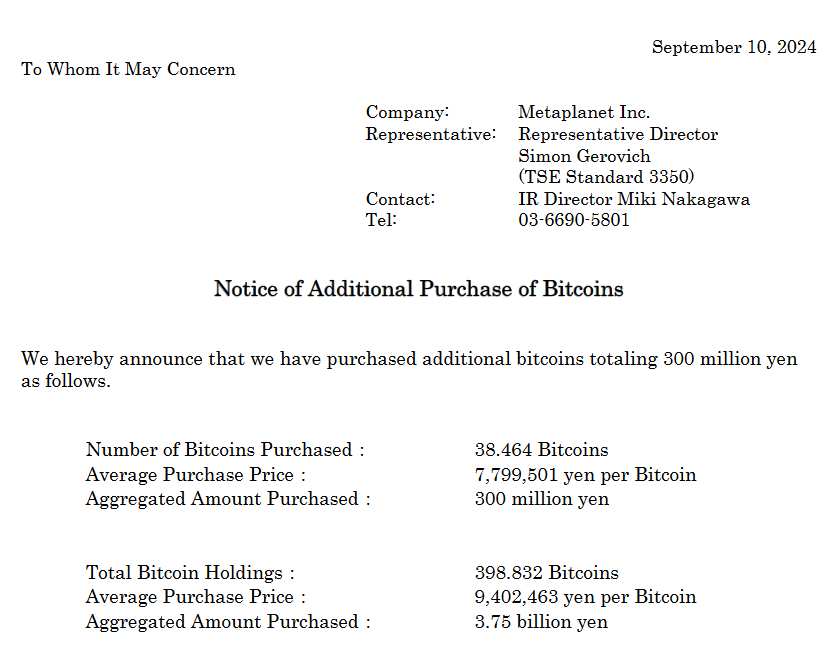Click the "Tel:" field label

tap(381, 220)
